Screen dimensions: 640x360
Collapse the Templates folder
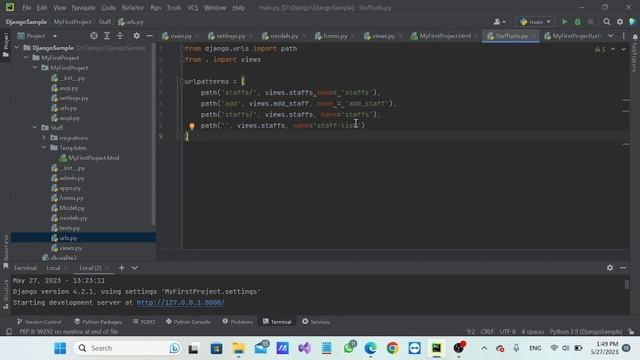click(44, 147)
